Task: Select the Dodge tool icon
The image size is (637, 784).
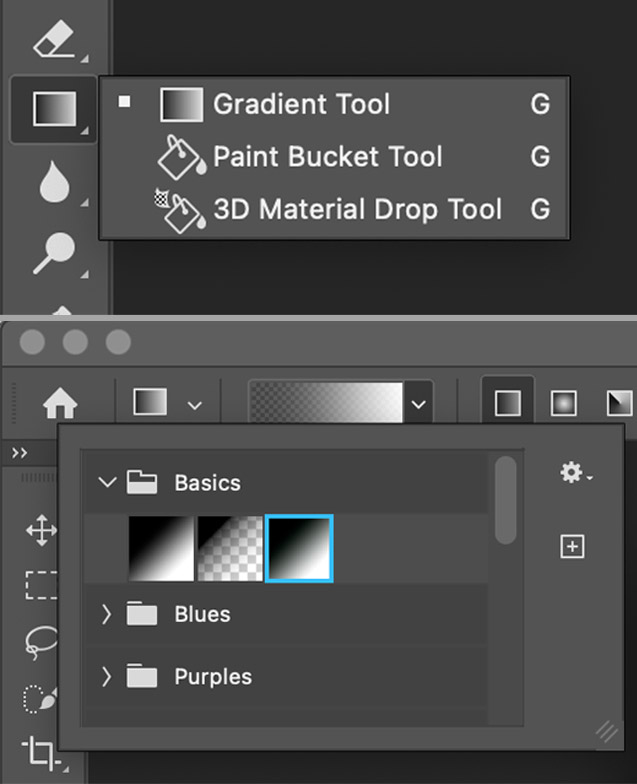Action: [x=54, y=252]
